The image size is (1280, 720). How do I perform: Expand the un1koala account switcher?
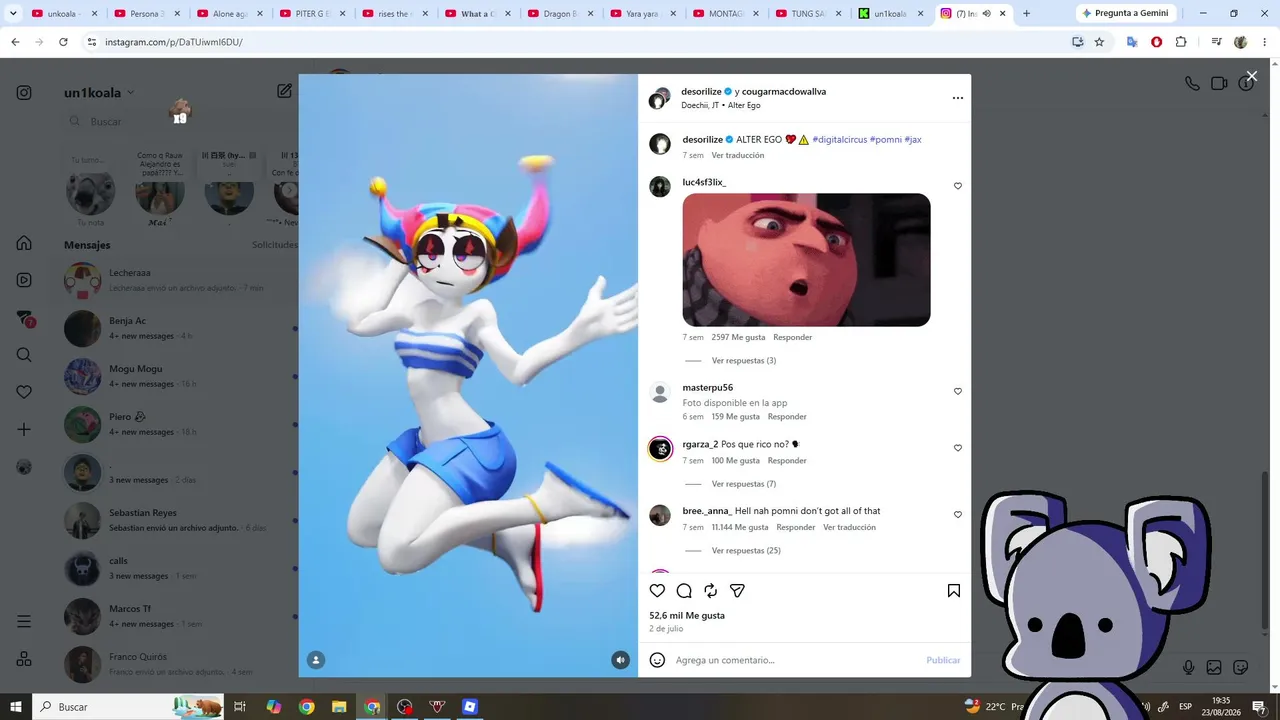point(100,93)
